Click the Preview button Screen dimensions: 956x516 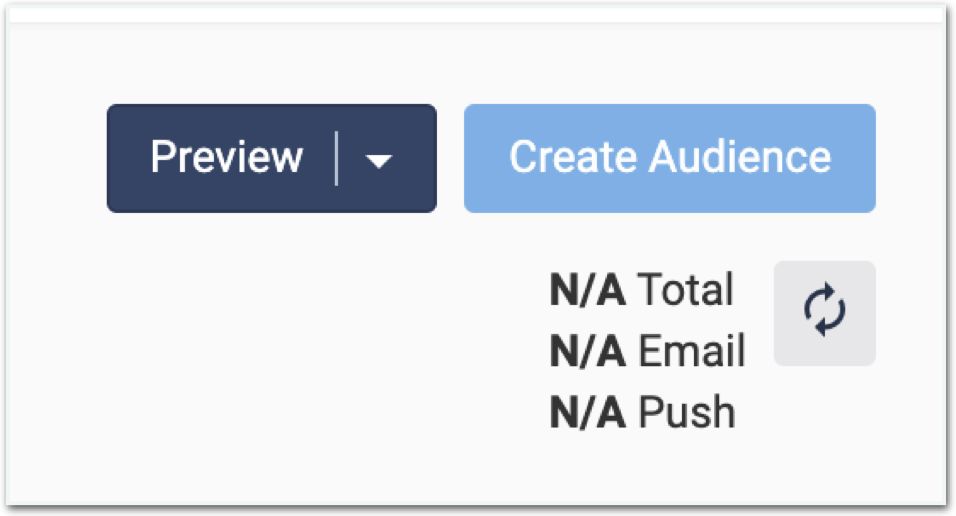[x=227, y=158]
